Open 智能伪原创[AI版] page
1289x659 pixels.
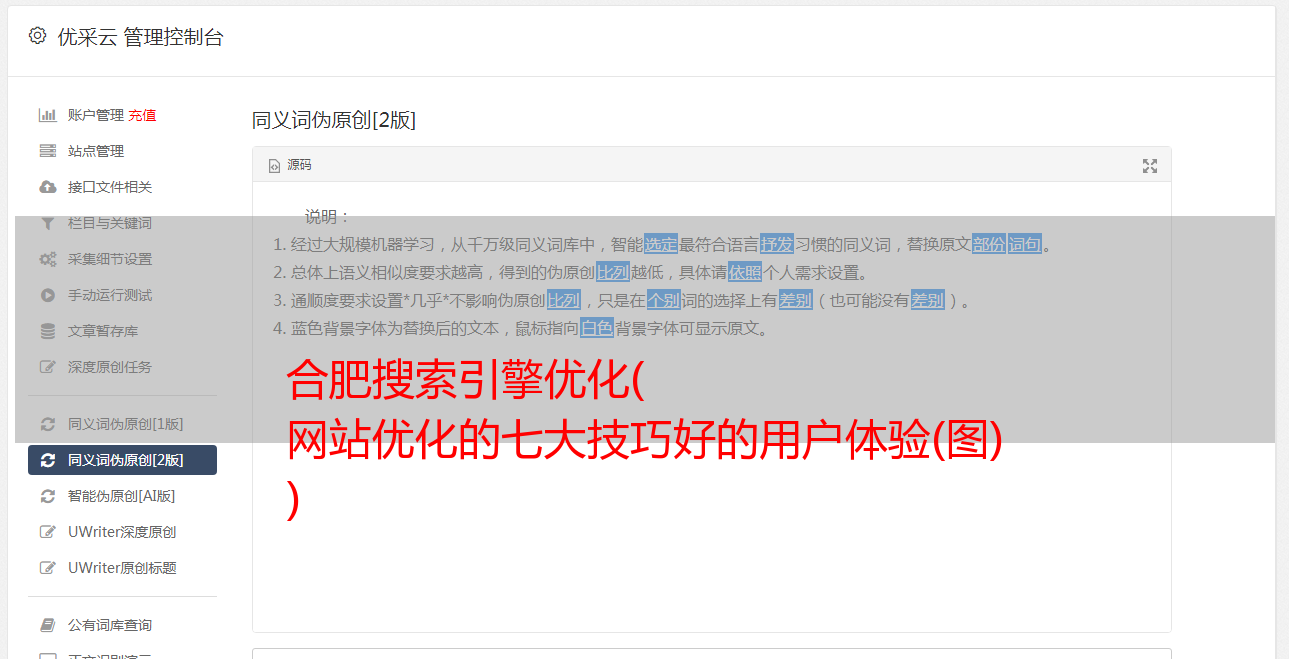pos(122,496)
